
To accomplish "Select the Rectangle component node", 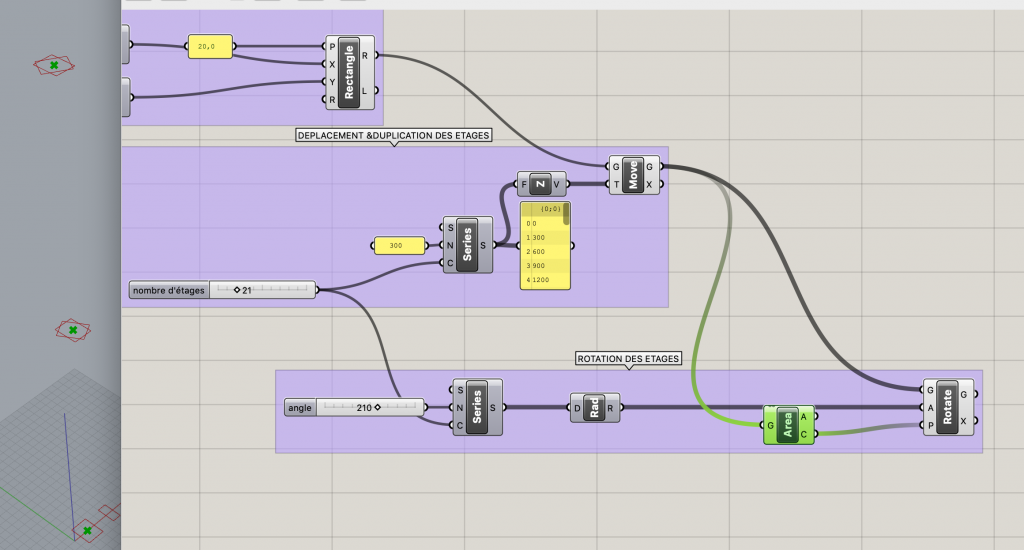I will [x=349, y=72].
